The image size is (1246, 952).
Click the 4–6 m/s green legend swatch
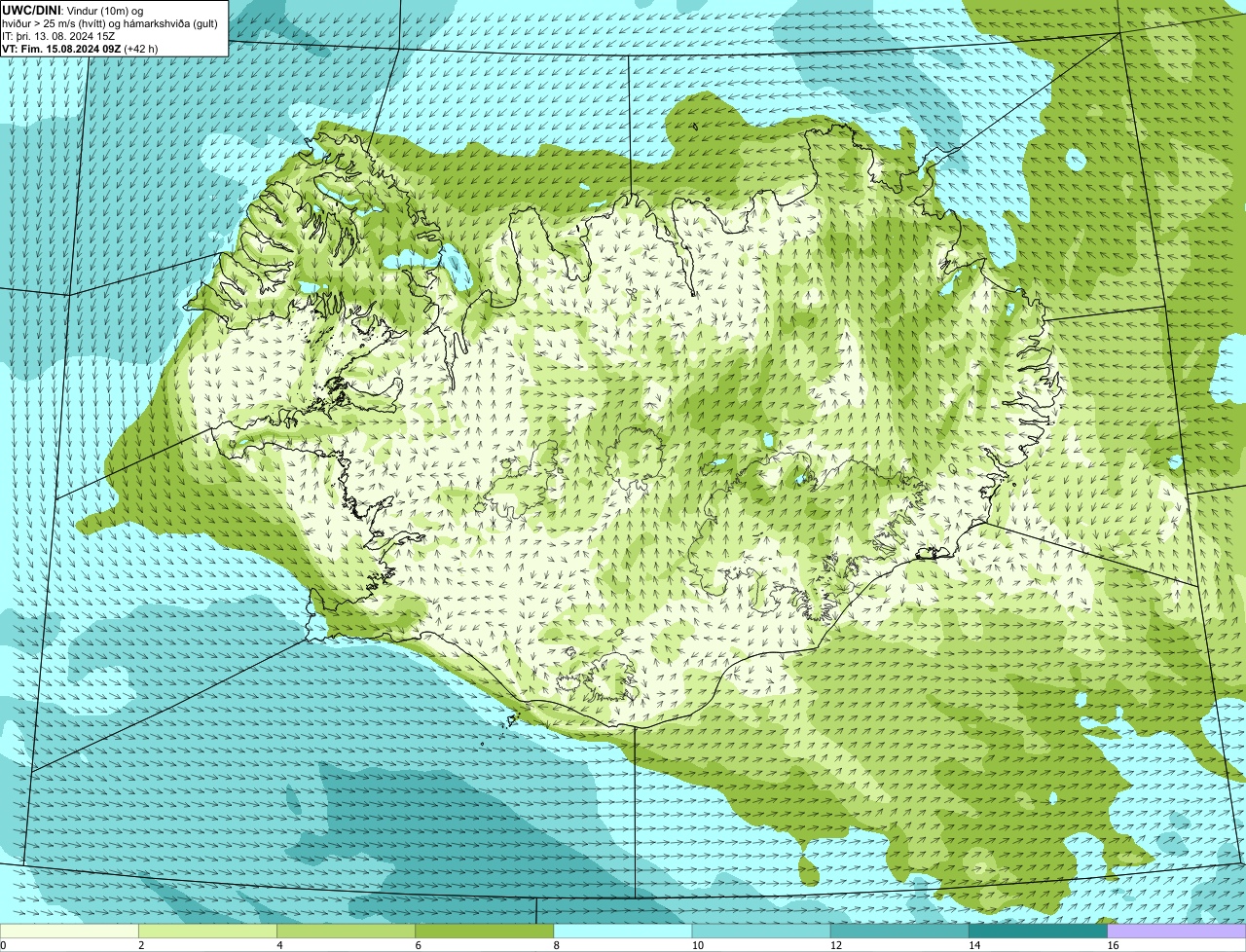[x=347, y=931]
